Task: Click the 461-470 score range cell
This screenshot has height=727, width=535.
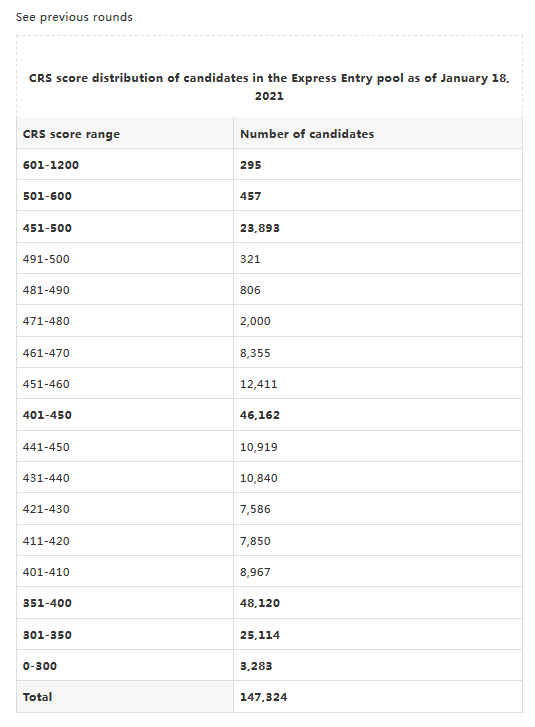Action: tap(125, 353)
